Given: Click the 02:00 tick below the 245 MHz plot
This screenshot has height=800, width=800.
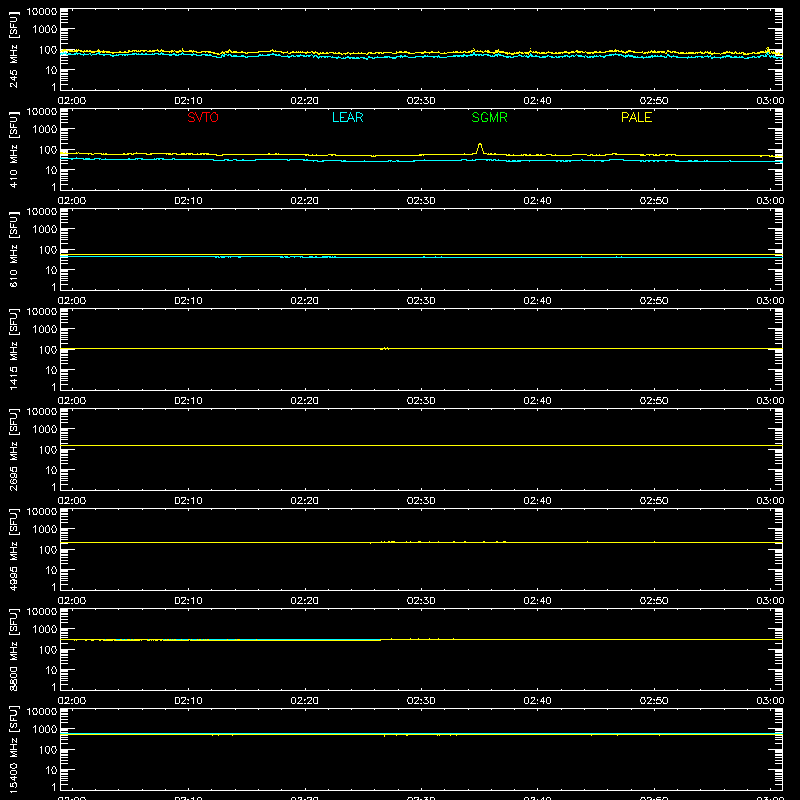Looking at the screenshot, I should [x=72, y=101].
